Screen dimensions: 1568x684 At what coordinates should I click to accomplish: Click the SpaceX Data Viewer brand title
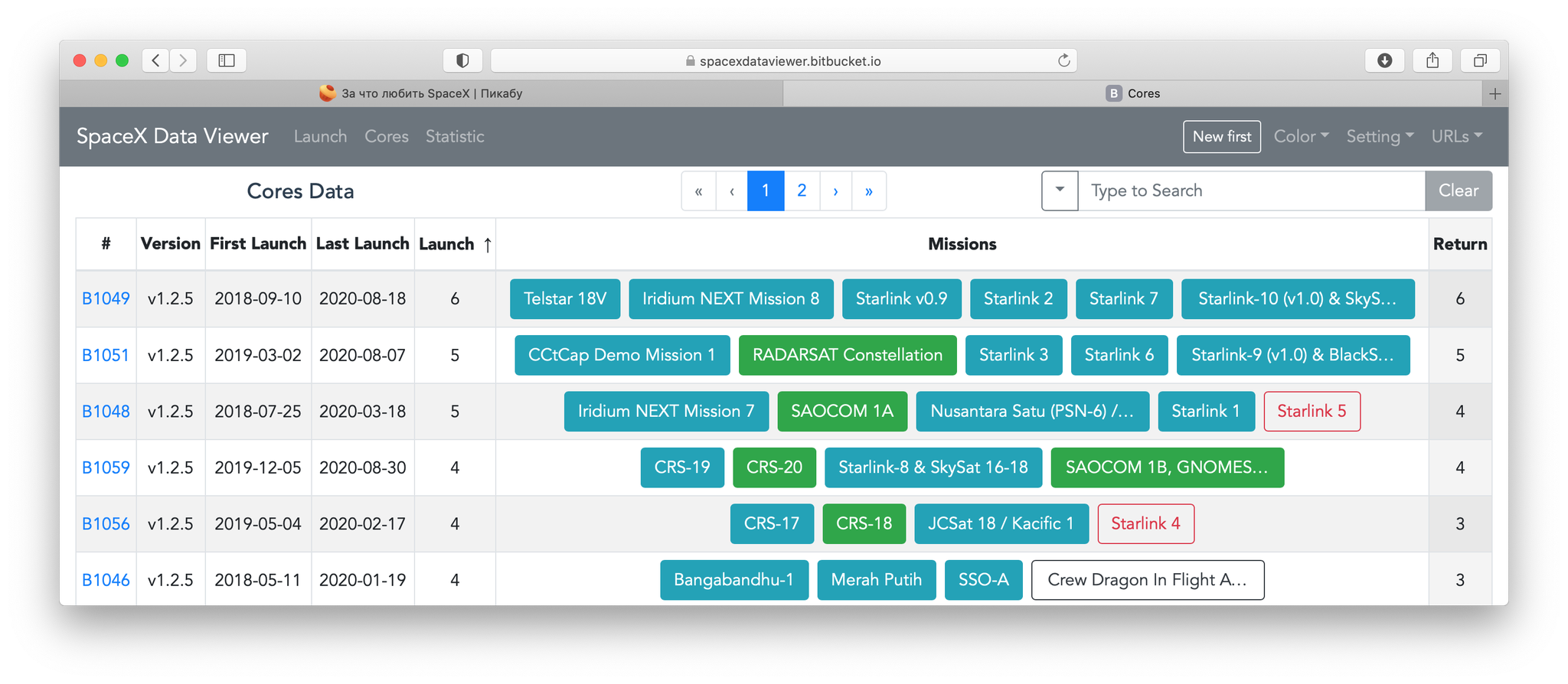coord(172,136)
